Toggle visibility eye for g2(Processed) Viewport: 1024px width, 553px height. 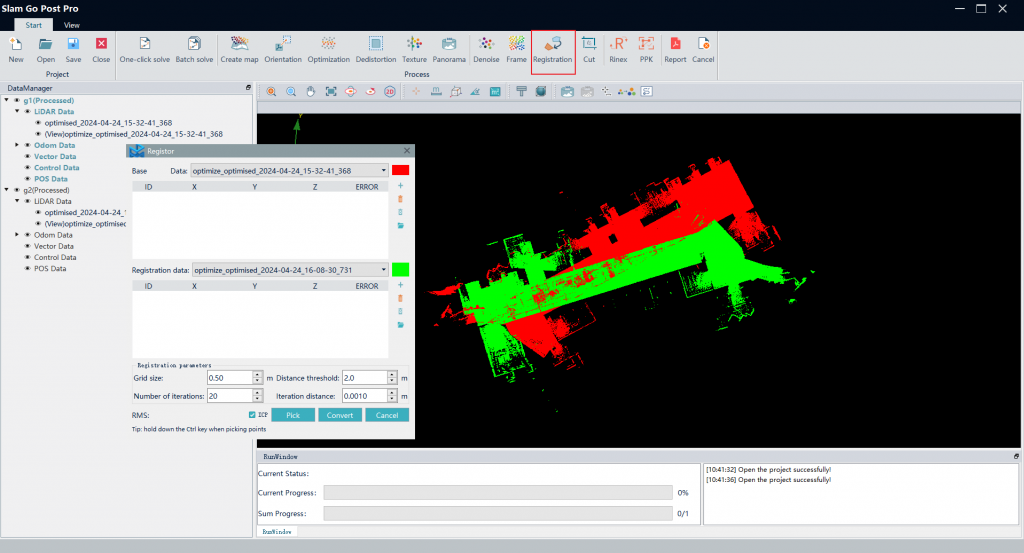point(17,190)
